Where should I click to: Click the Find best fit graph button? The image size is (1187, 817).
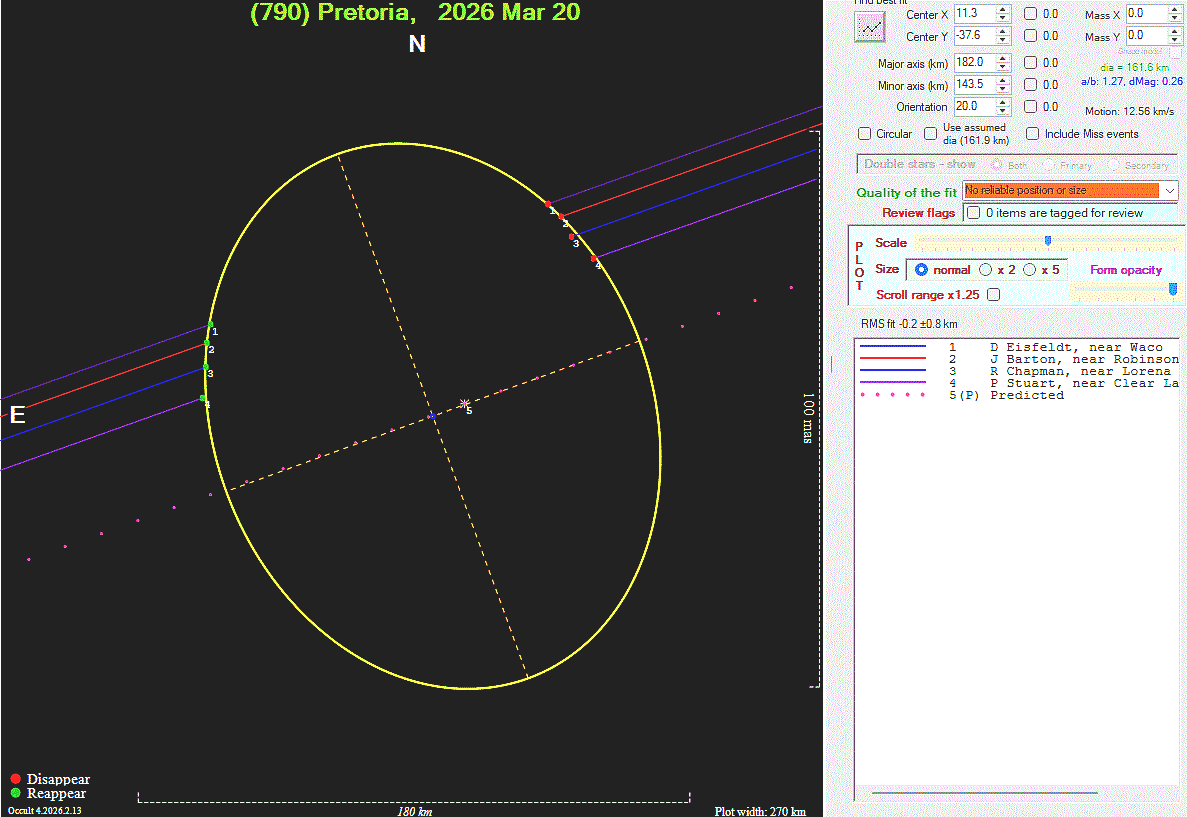click(870, 27)
